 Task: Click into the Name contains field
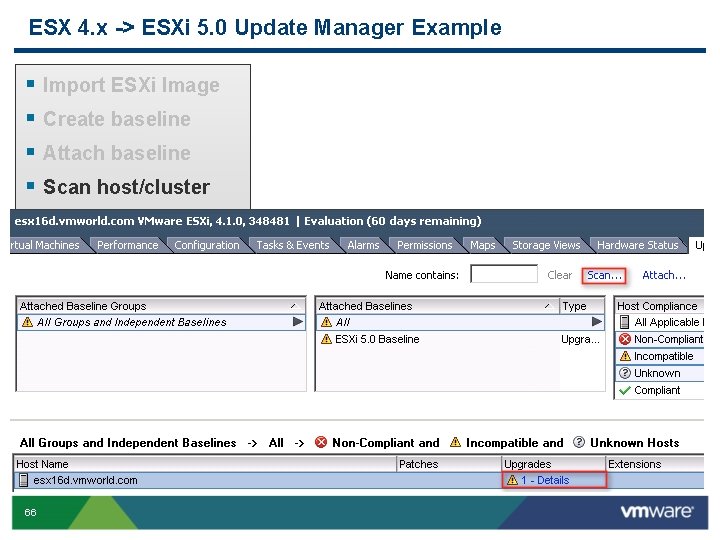(504, 274)
